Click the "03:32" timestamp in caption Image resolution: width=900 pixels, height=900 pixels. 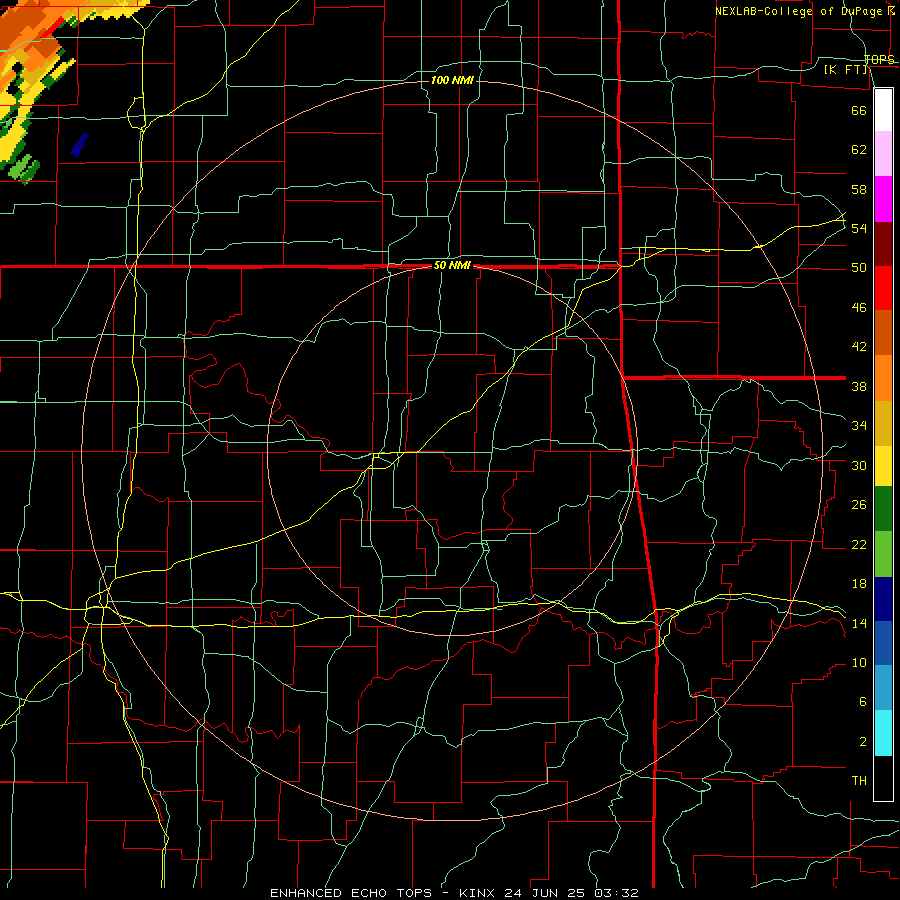(616, 893)
